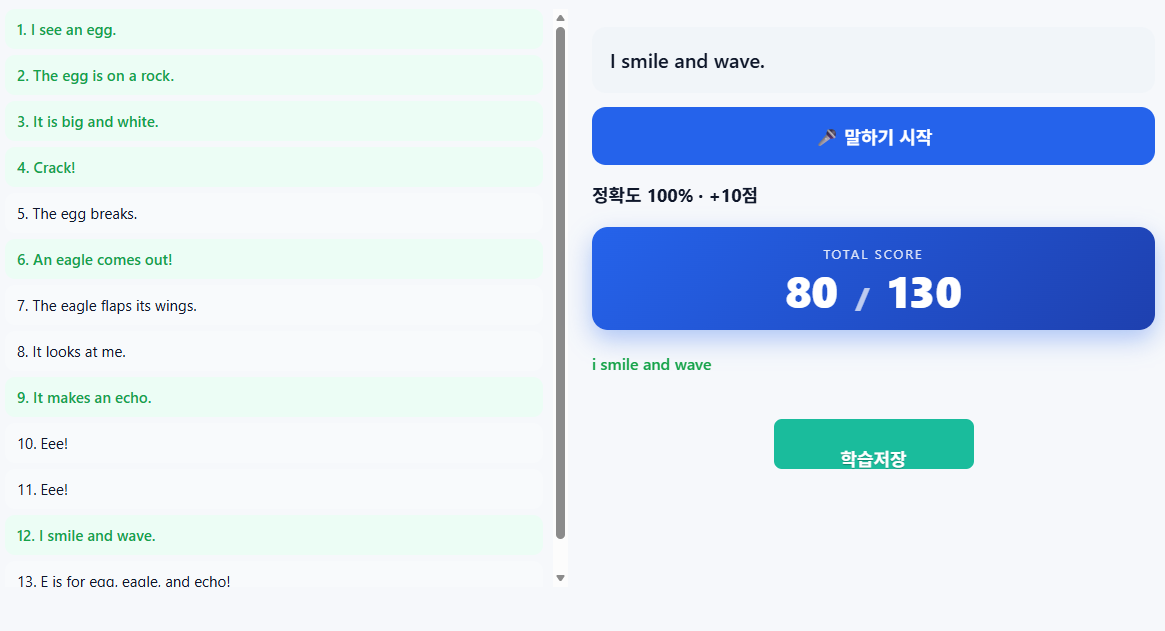Select sentence 3 'It is big and white.'
This screenshot has width=1165, height=631.
coord(274,122)
